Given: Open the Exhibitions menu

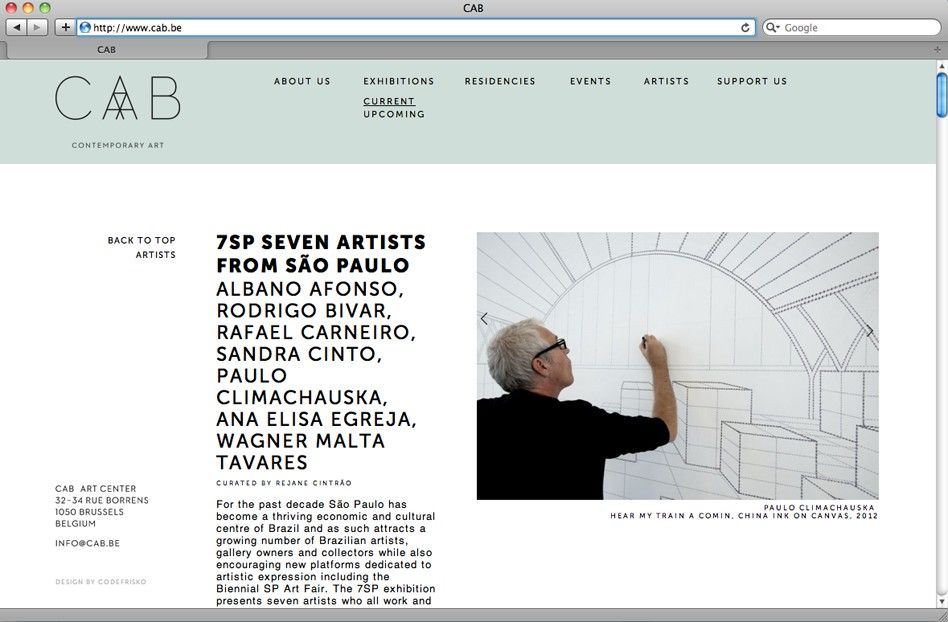Looking at the screenshot, I should coord(398,81).
